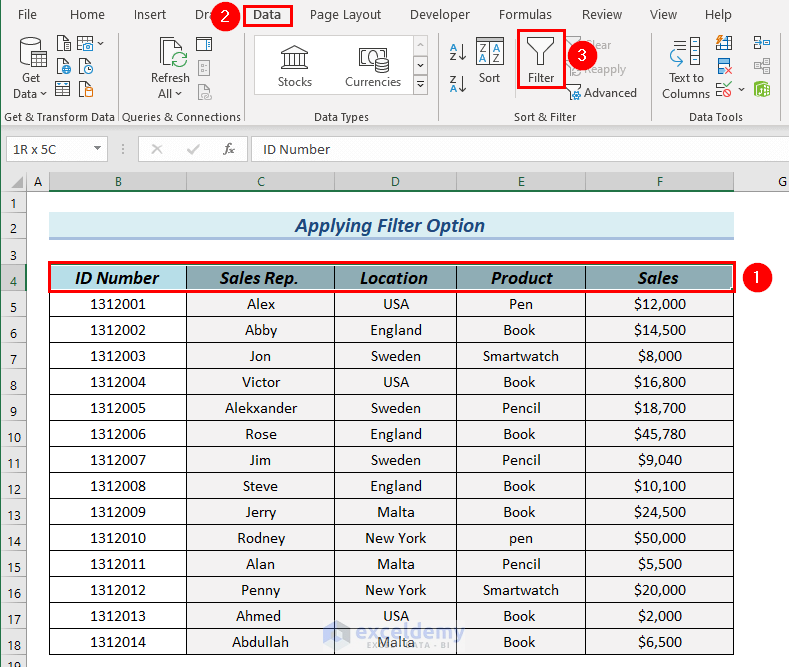This screenshot has height=667, width=789.
Task: Select the row 10 header
Action: click(x=14, y=434)
